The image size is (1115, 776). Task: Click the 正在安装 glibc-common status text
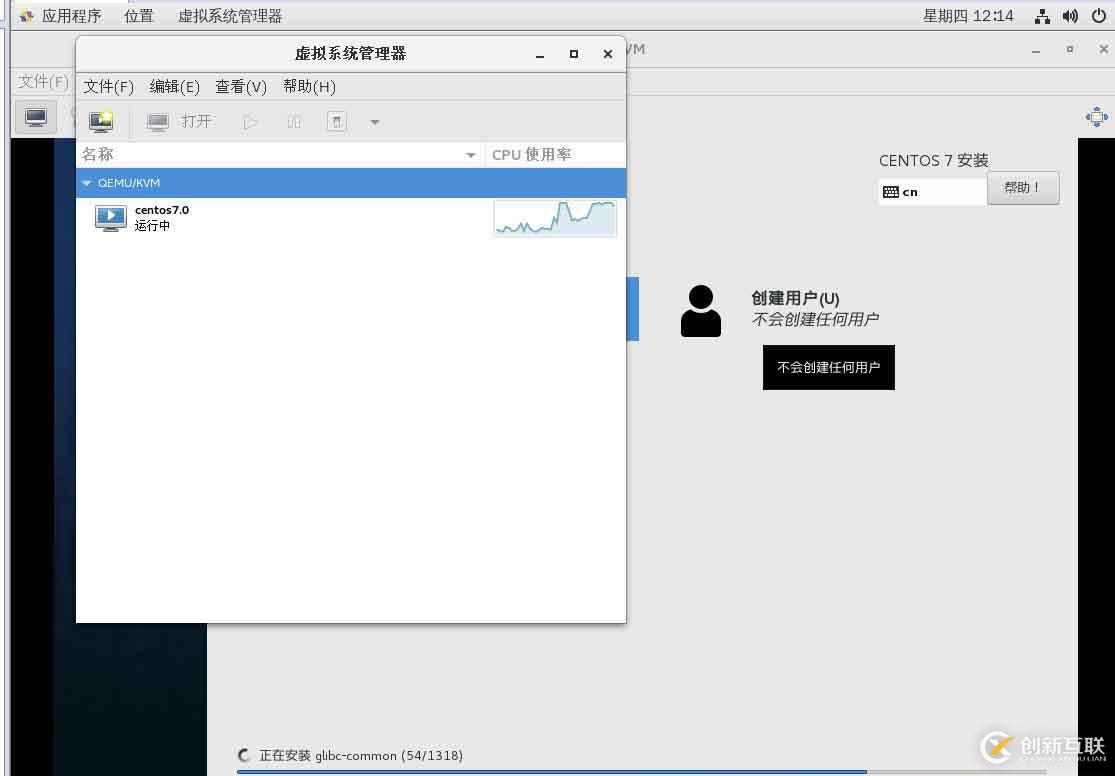(361, 755)
